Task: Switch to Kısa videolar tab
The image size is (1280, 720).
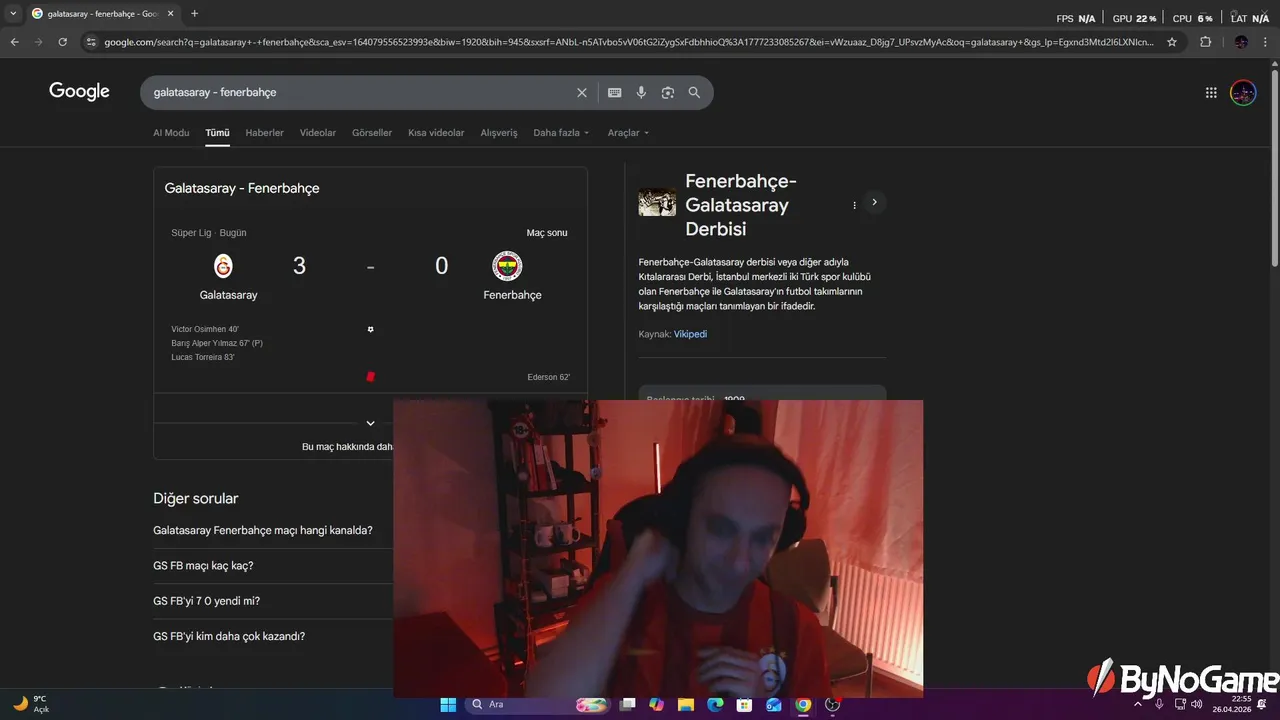Action: tap(436, 133)
